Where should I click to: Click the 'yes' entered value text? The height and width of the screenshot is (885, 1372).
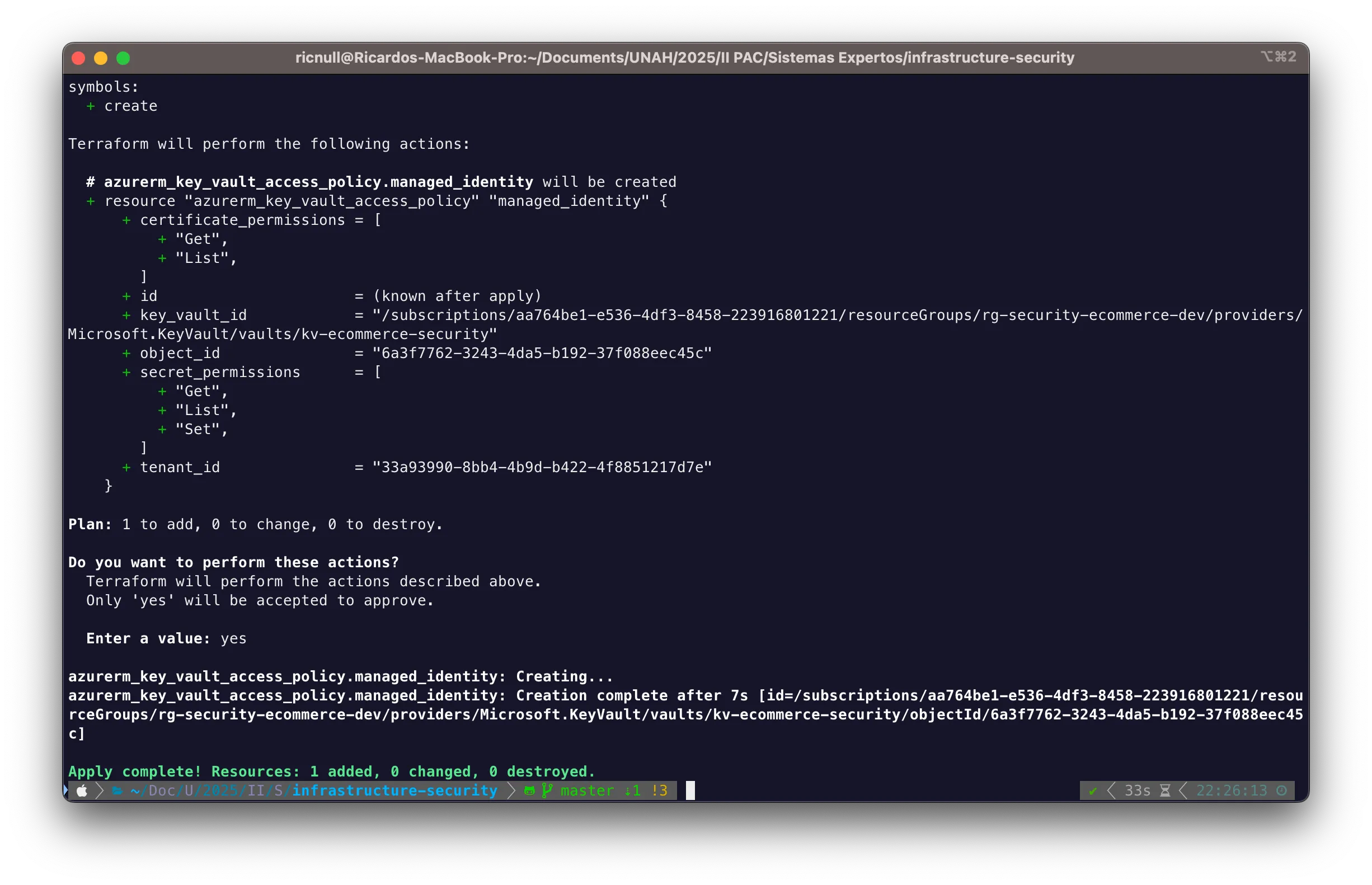pyautogui.click(x=233, y=638)
